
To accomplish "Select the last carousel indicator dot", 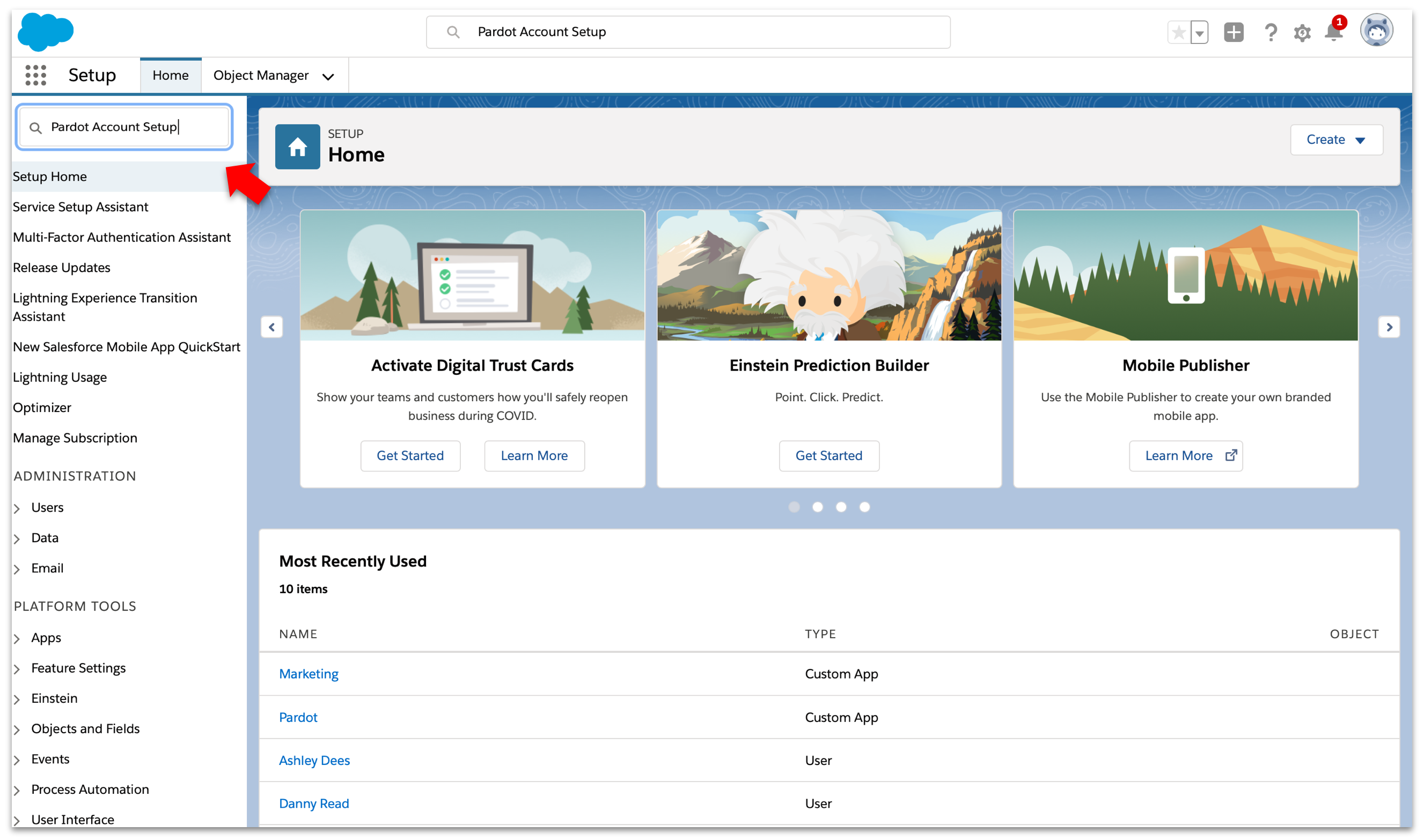I will (864, 507).
